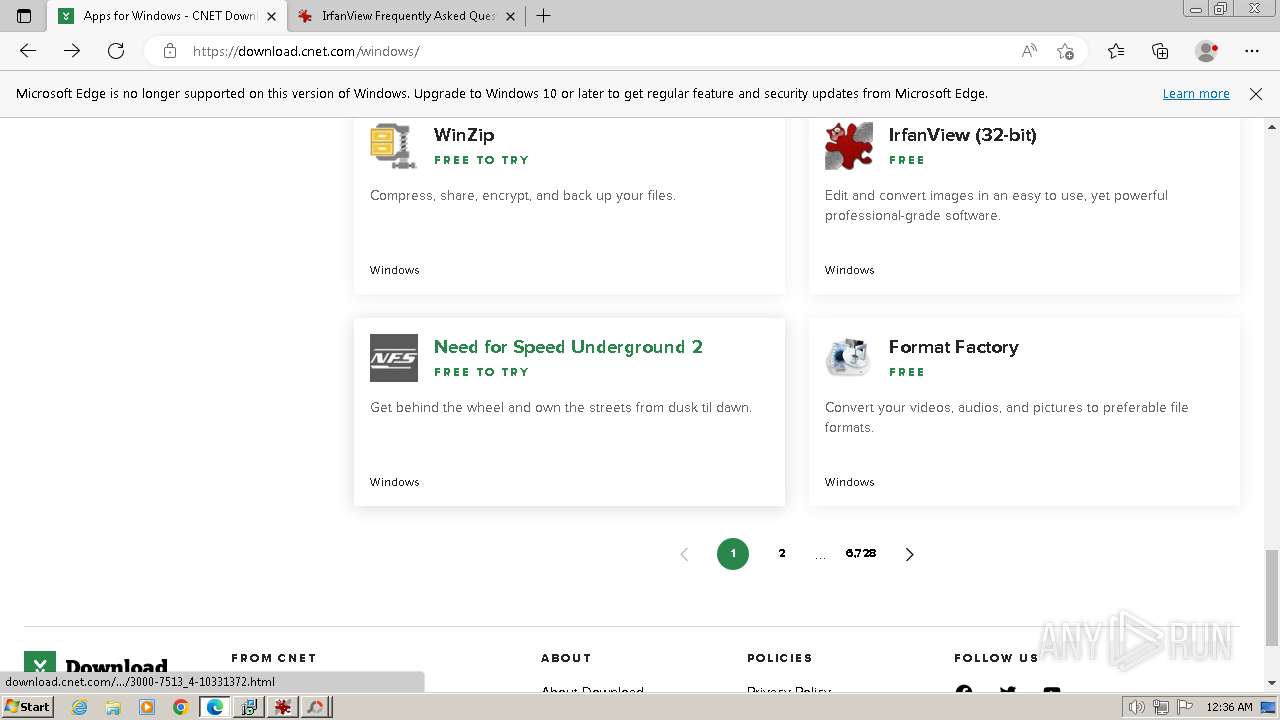Image resolution: width=1280 pixels, height=720 pixels.
Task: Switch to Apps for Windows CNET tab
Action: point(167,16)
